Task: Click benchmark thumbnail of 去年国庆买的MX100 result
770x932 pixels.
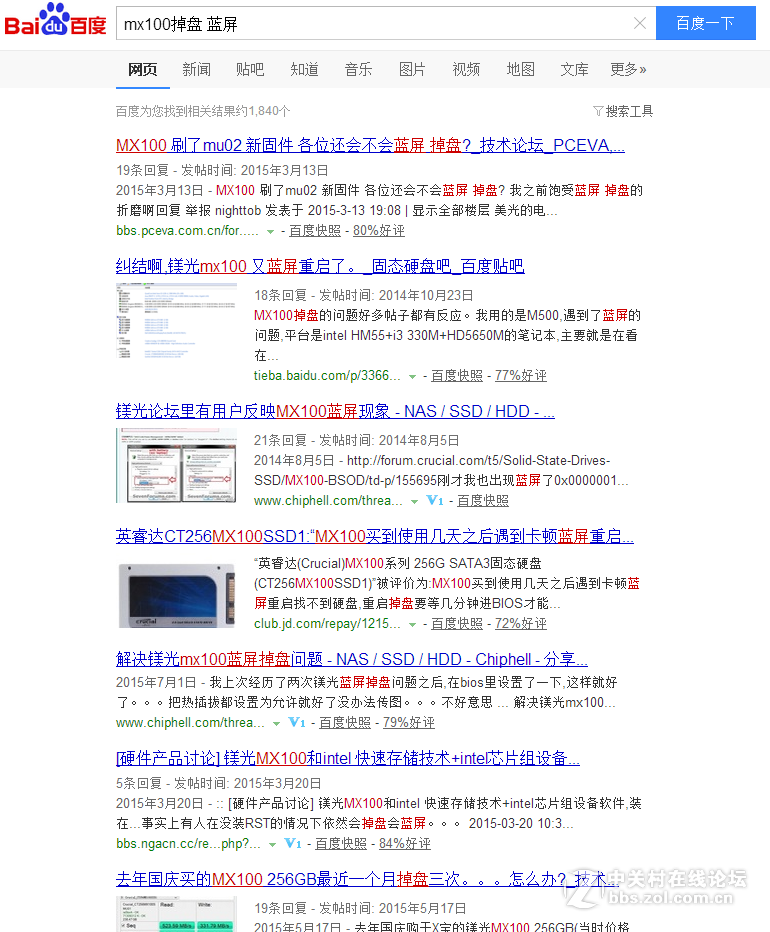Action: [177, 914]
